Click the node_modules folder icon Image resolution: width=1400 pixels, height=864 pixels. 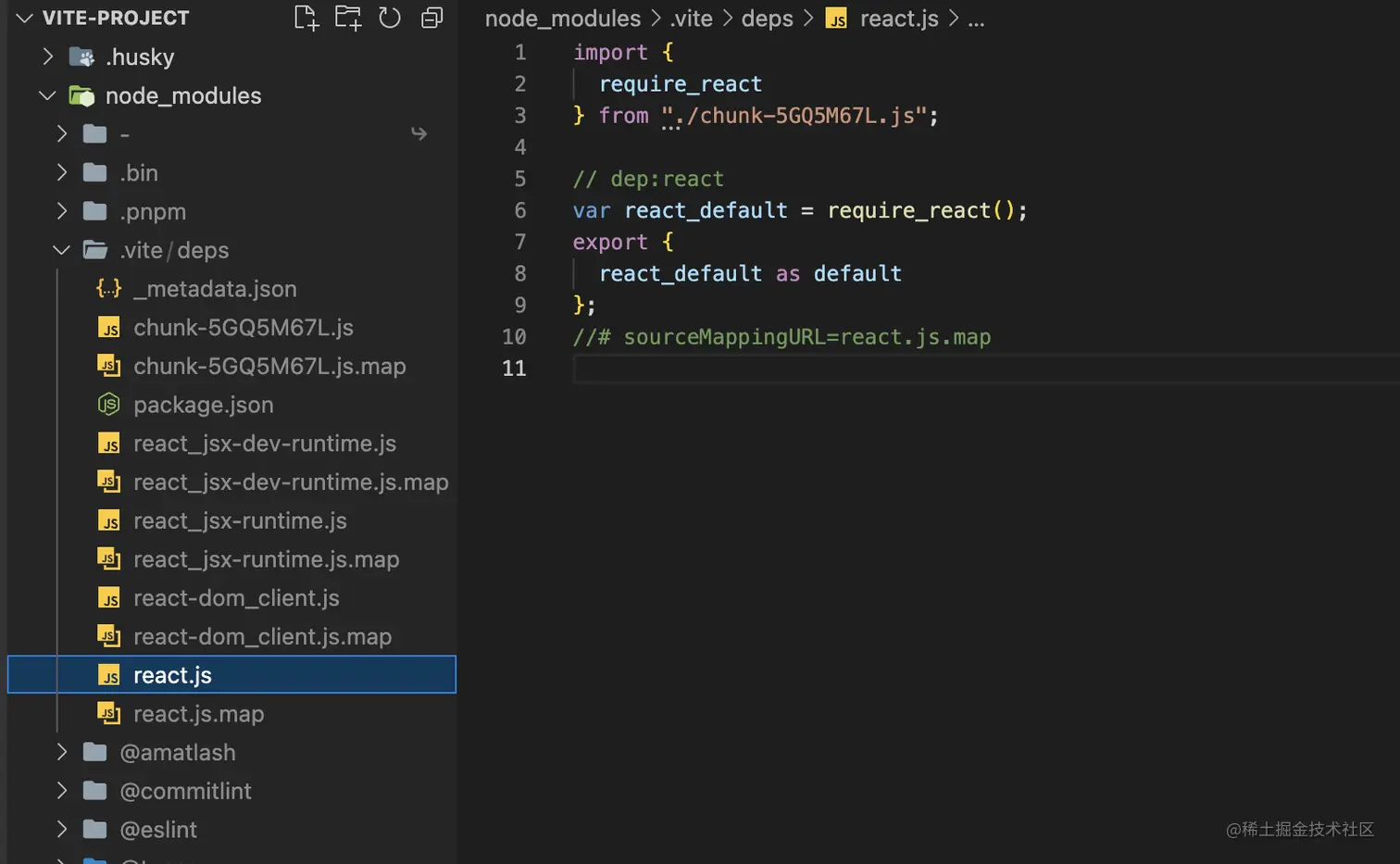(81, 95)
